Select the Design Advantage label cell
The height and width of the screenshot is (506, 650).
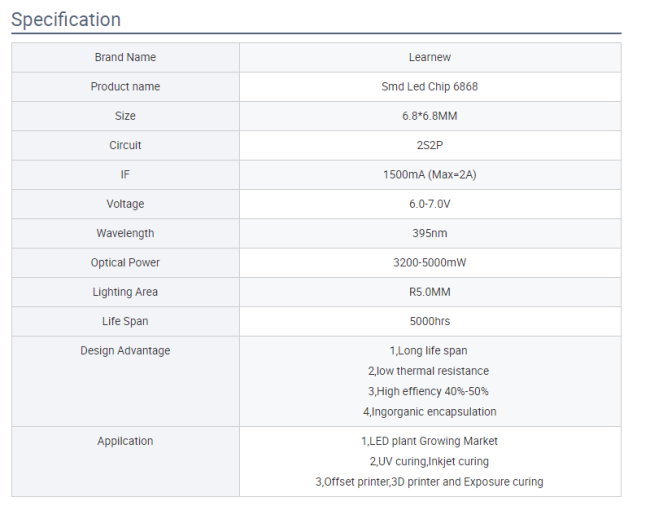pos(125,351)
